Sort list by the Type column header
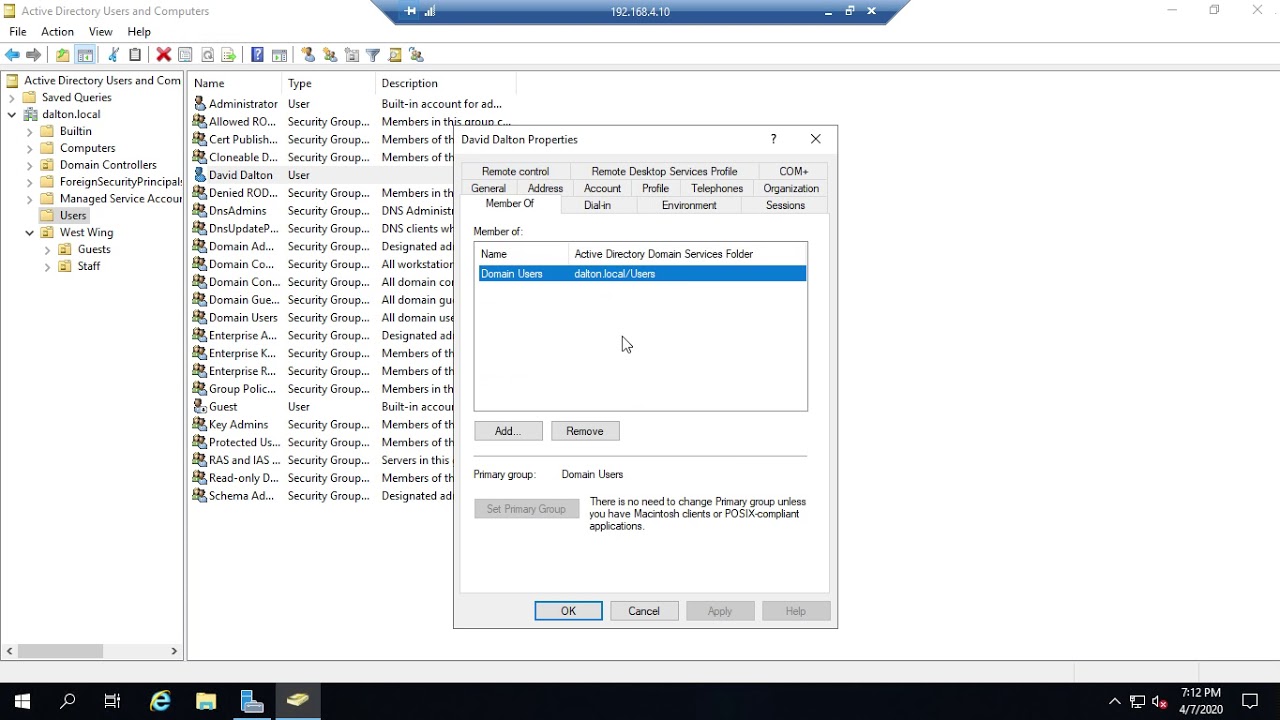 328,83
